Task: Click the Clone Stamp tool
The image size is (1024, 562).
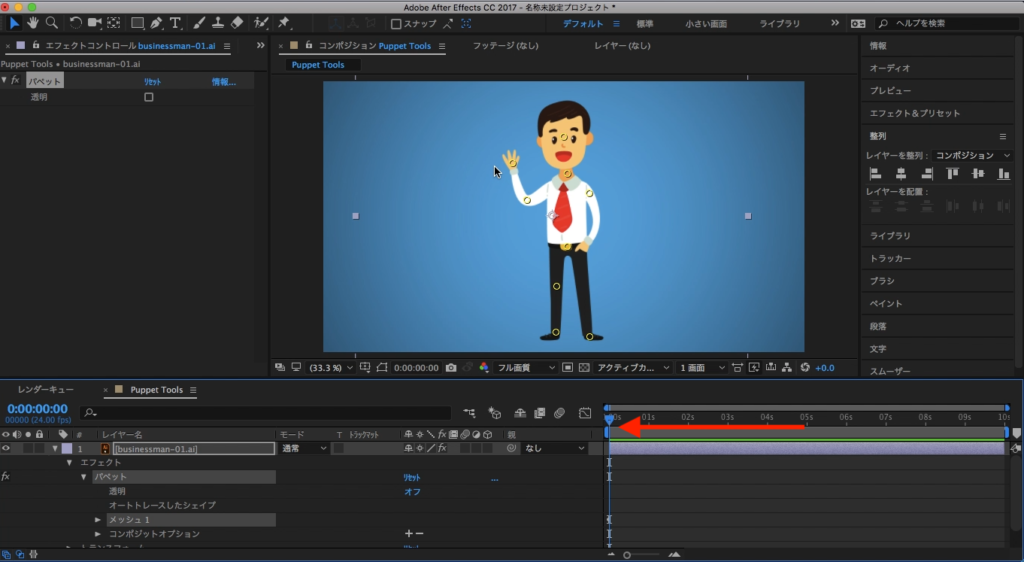Action: pos(219,22)
